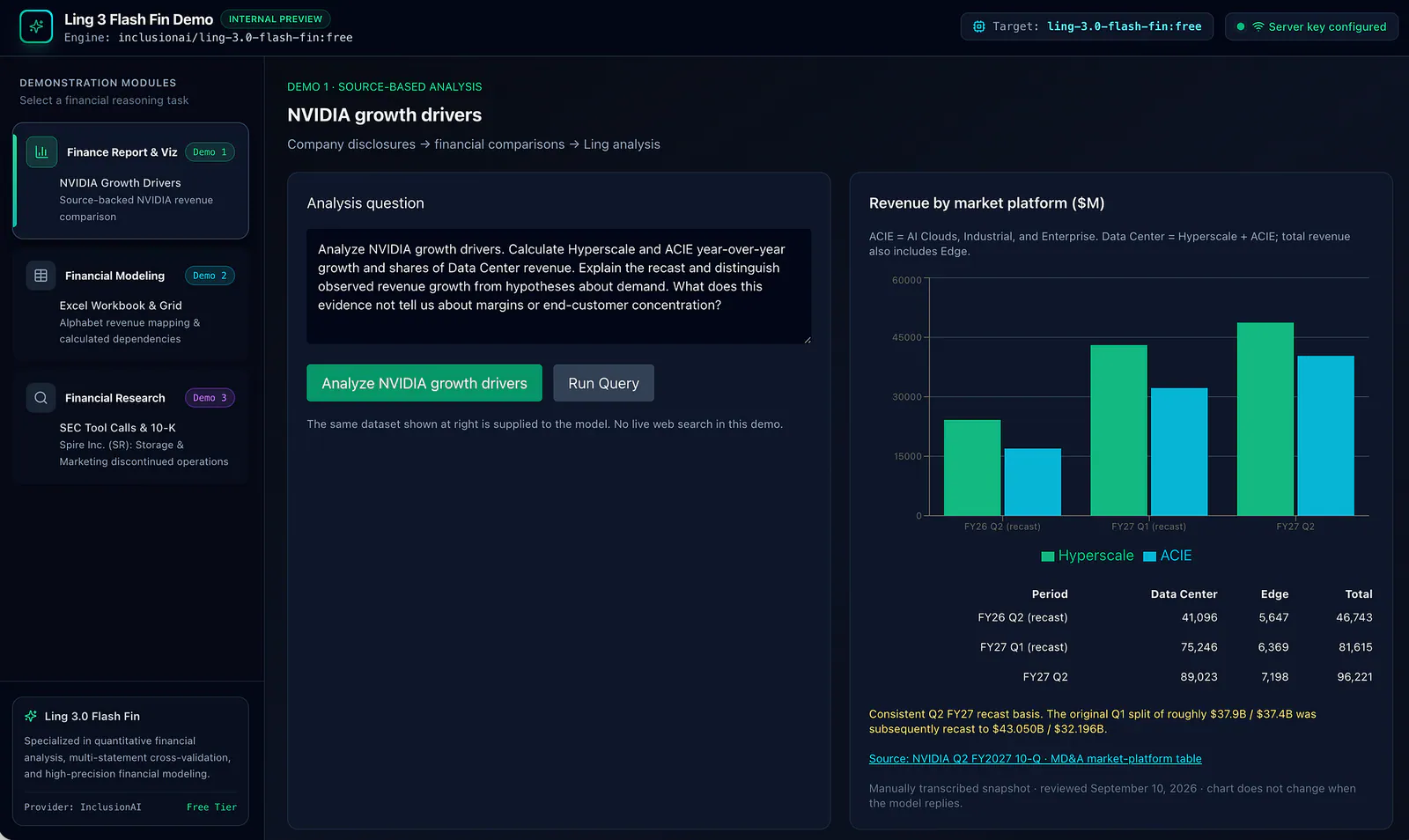Click the grid icon for Financial Modeling
1409x840 pixels.
pos(41,276)
